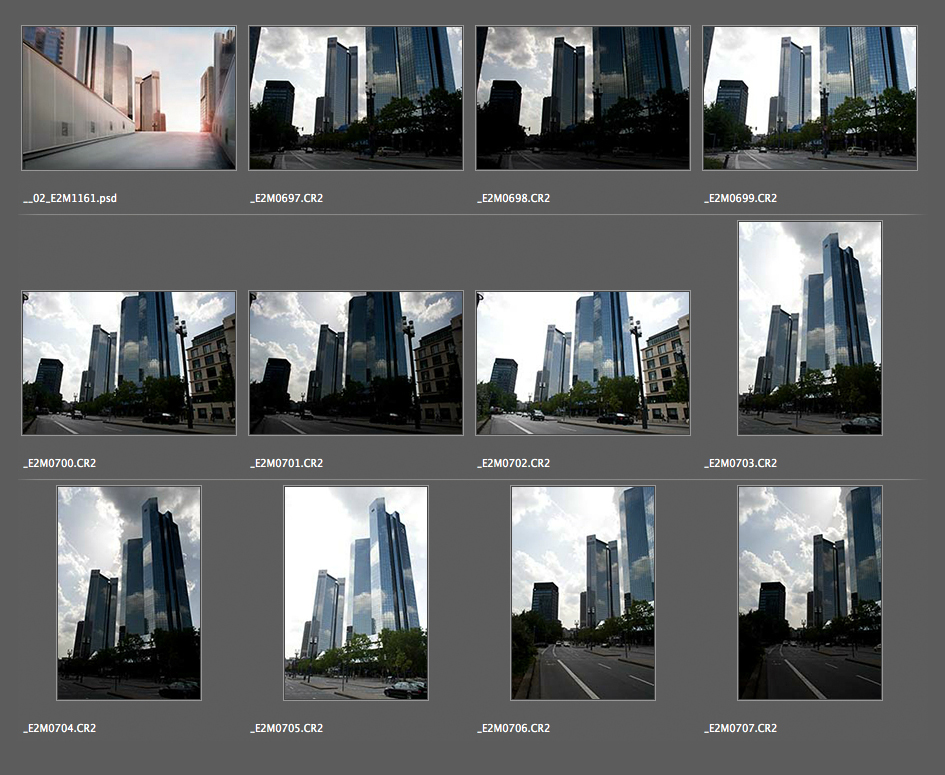Click the filename _E2M0700.CR2
The width and height of the screenshot is (945, 775).
(x=59, y=463)
